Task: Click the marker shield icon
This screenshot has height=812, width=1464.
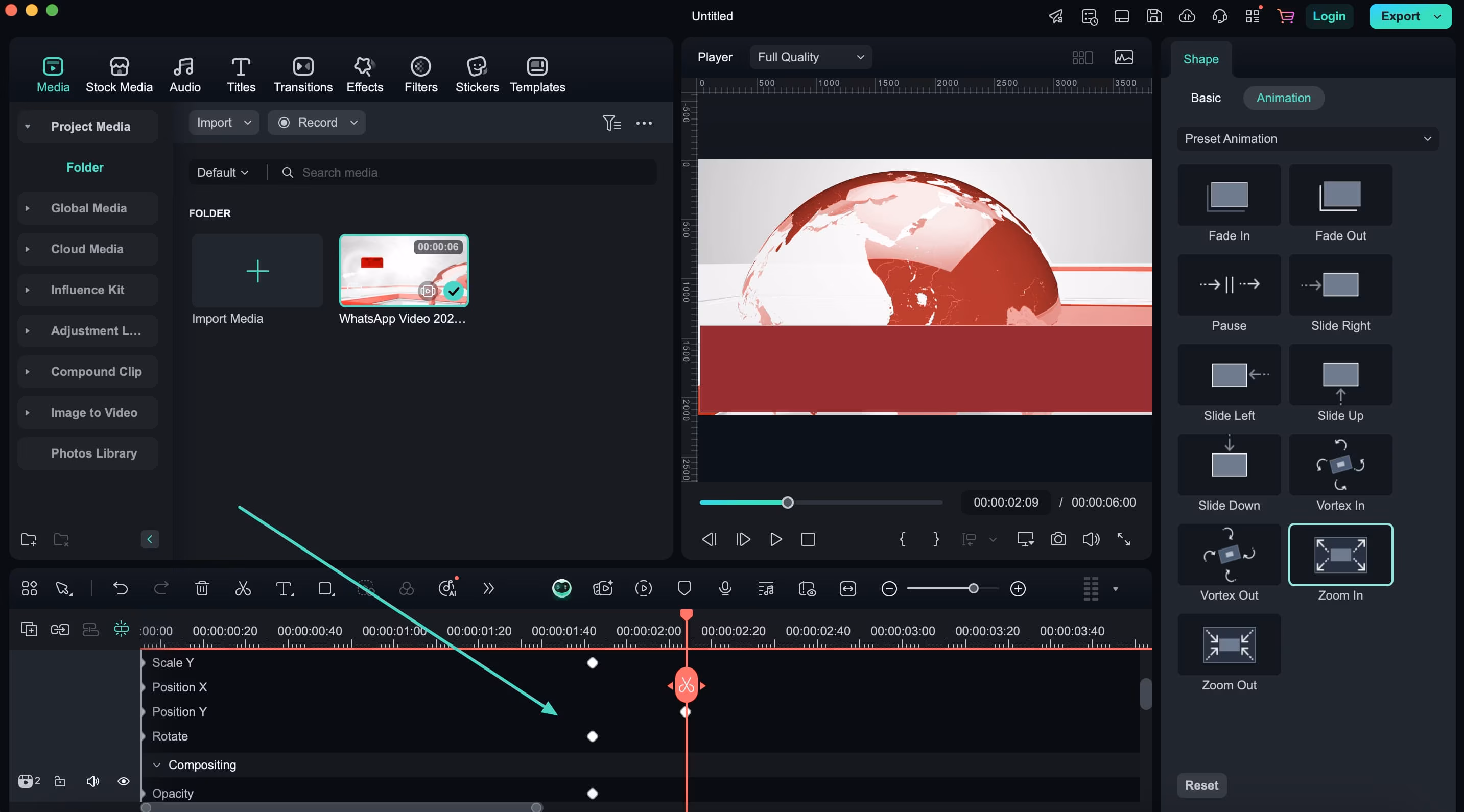Action: point(684,589)
